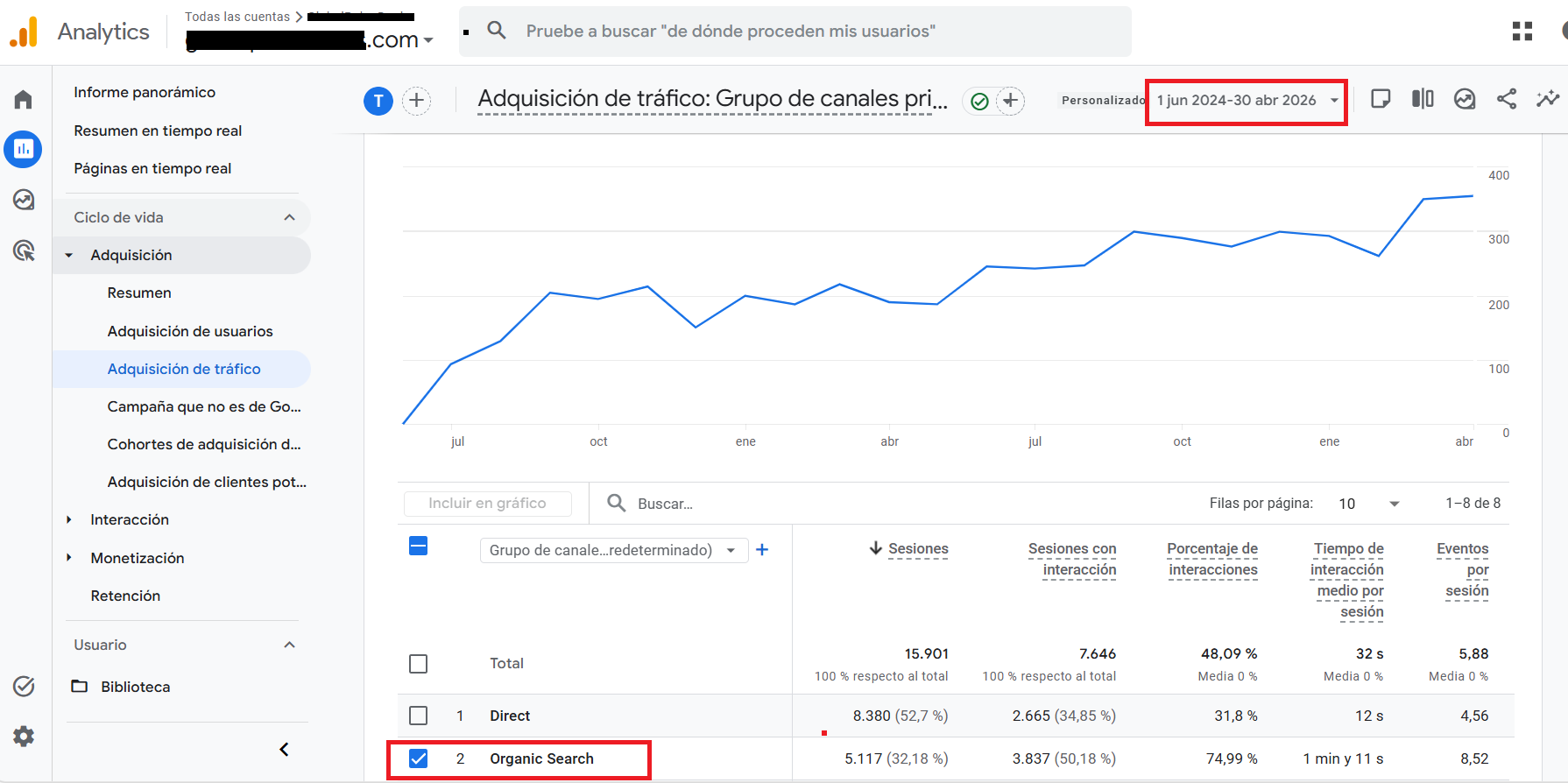Open the checkmark circle icon above Admin gear

tap(24, 687)
